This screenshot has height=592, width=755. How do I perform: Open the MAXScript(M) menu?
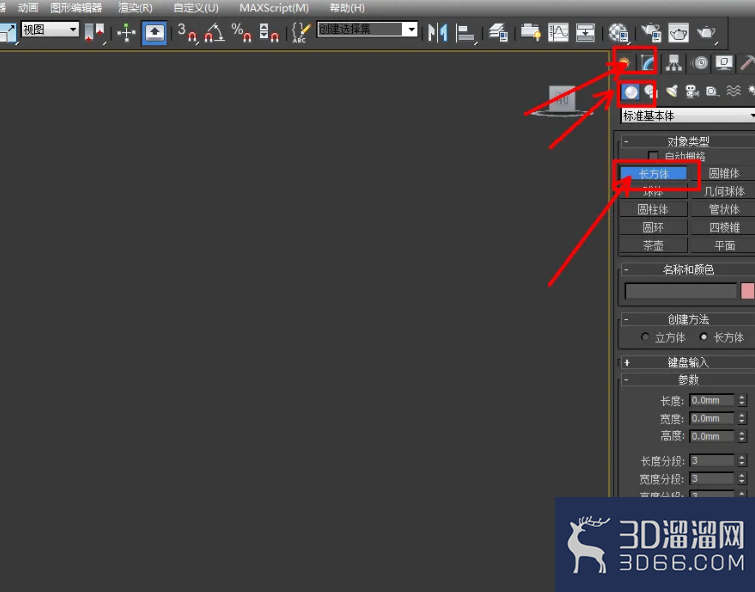click(274, 8)
